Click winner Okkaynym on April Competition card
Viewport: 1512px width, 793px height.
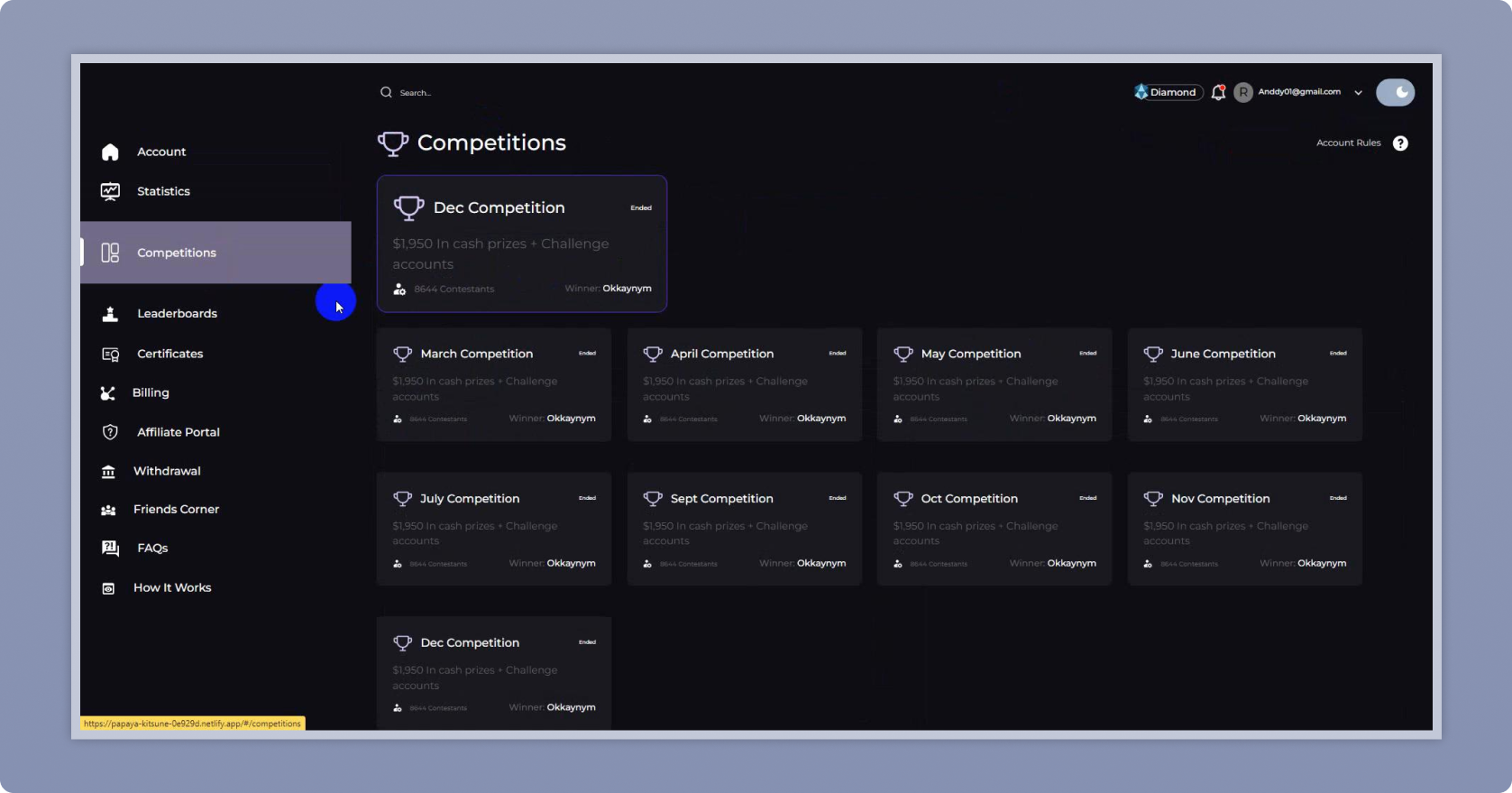pyautogui.click(x=821, y=419)
